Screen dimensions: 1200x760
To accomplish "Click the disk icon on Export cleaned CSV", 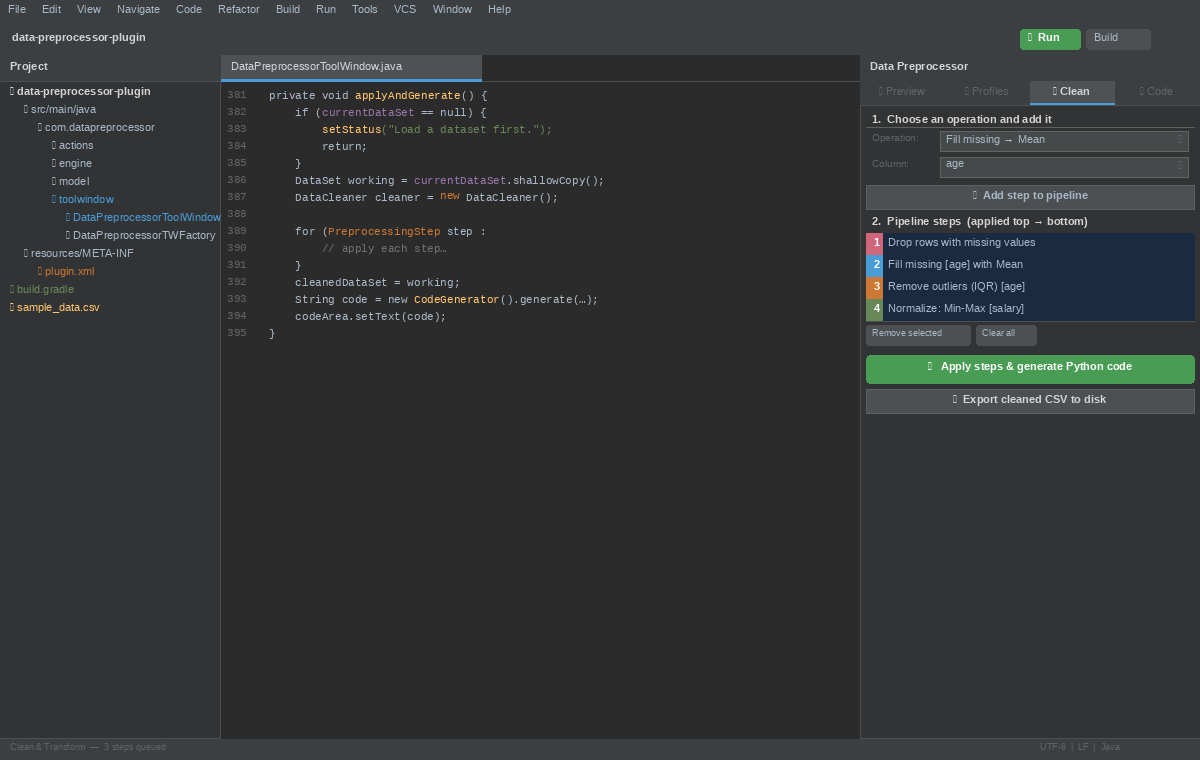I will pos(953,399).
